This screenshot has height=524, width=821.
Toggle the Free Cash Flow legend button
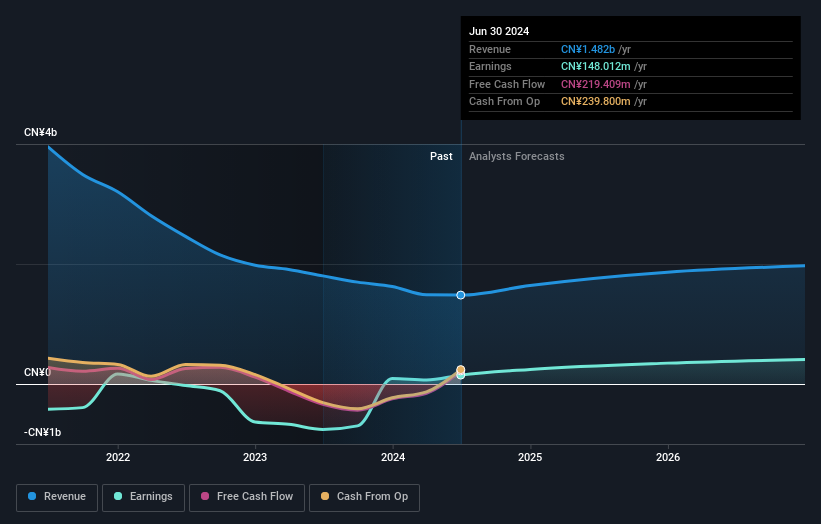pyautogui.click(x=247, y=497)
